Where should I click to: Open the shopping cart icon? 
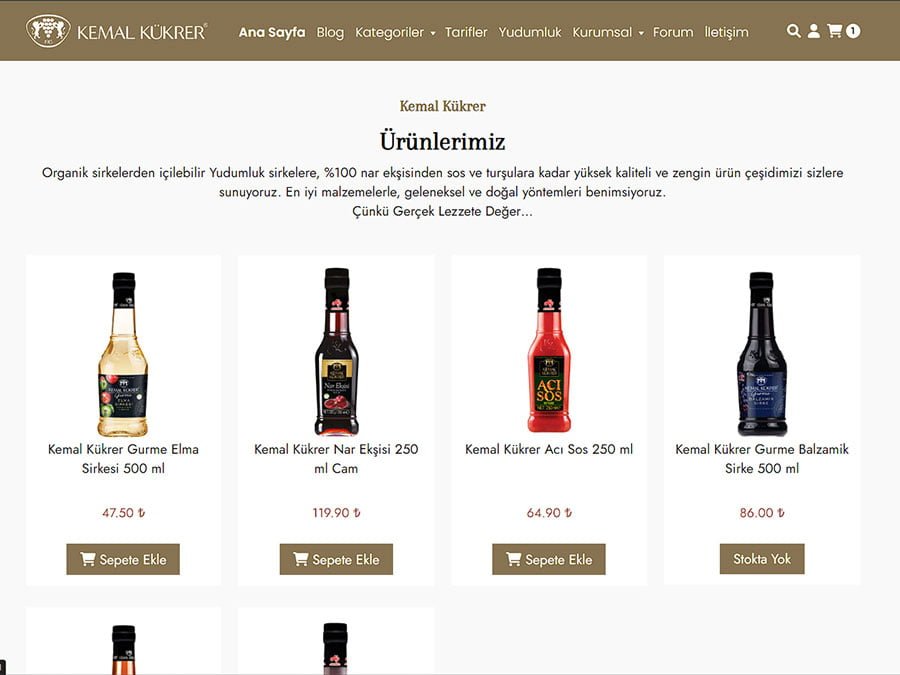[834, 31]
